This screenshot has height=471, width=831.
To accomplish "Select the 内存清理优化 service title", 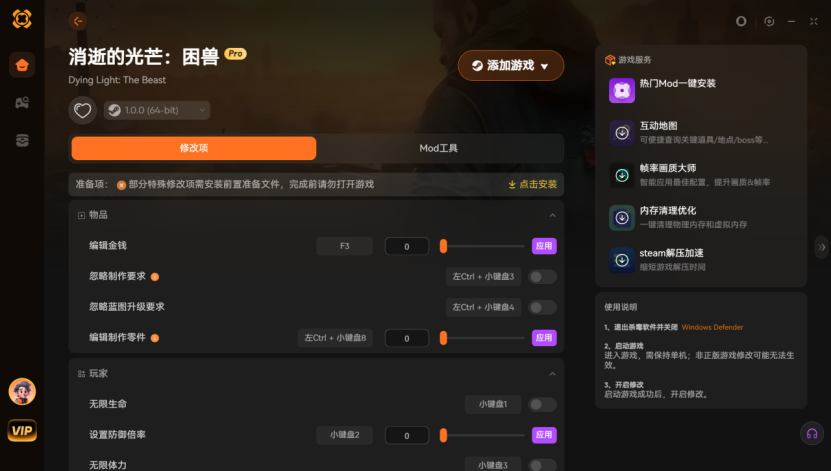I will (x=668, y=210).
